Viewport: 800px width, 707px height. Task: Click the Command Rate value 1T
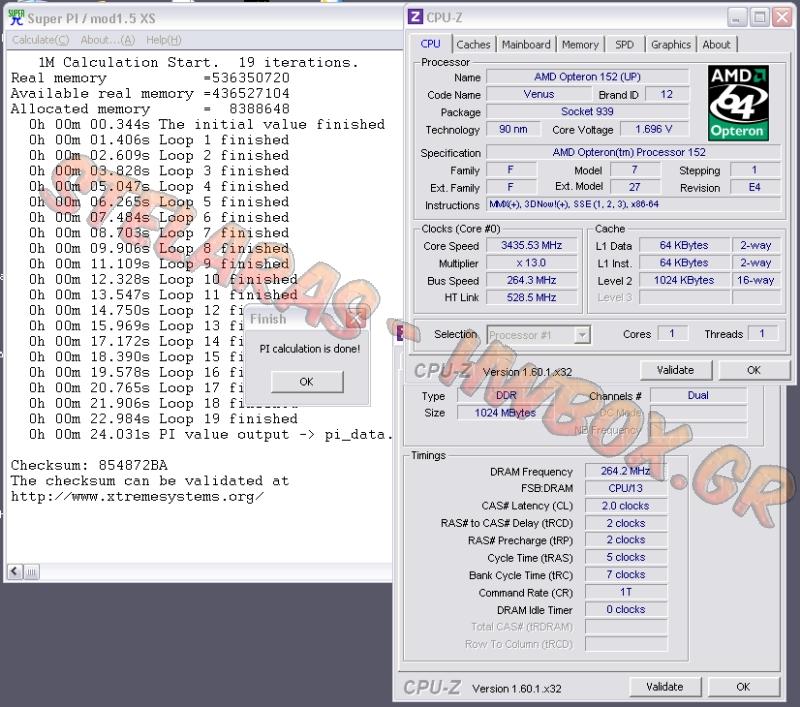(626, 592)
